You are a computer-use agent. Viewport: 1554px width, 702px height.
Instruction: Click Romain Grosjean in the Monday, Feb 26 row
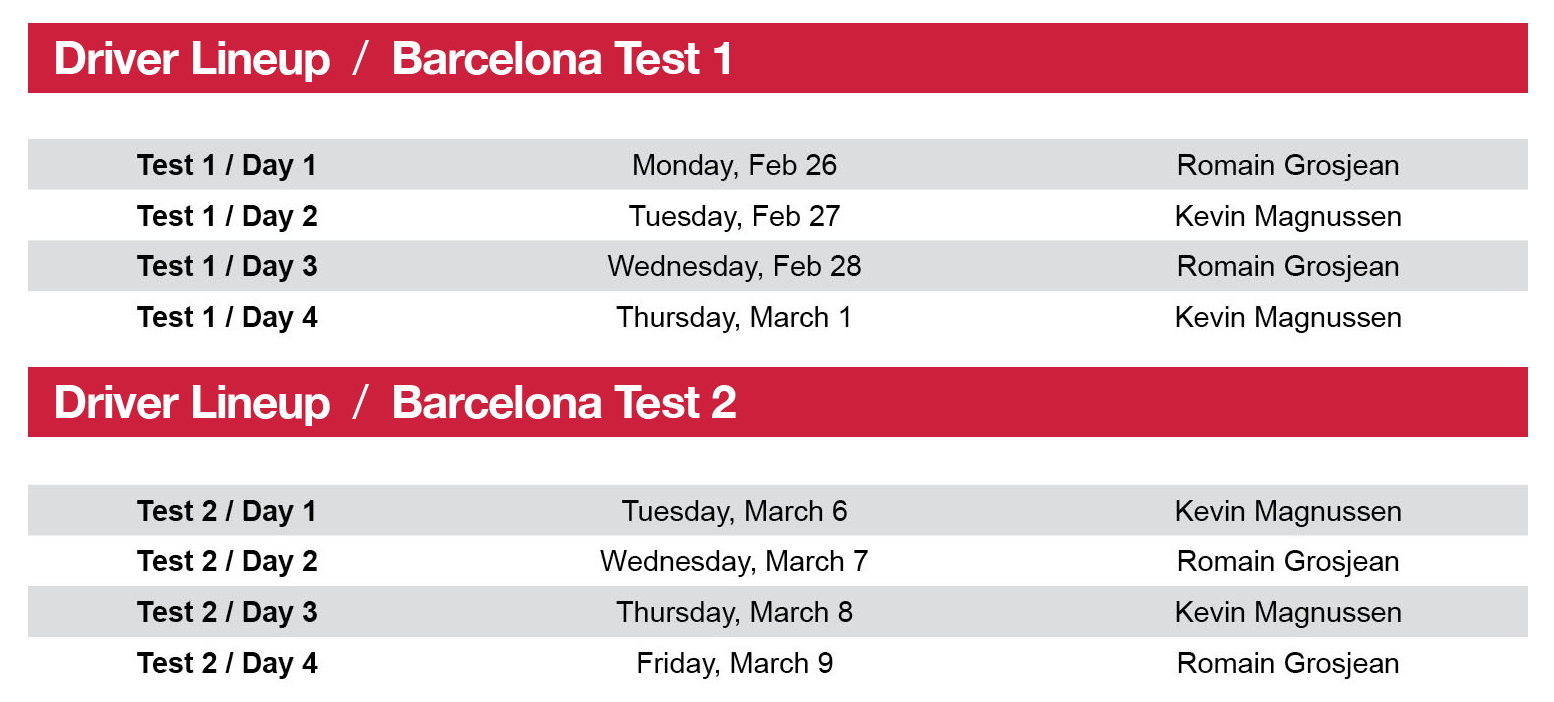[1287, 165]
